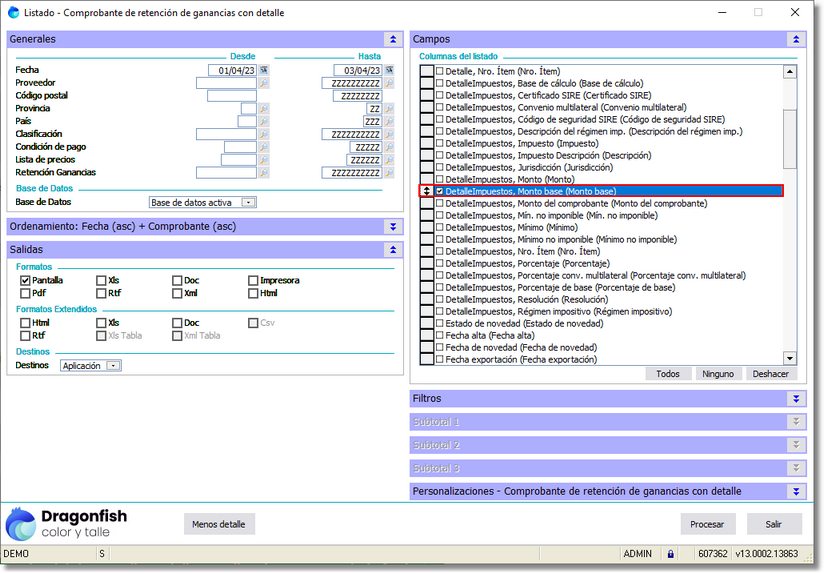
Task: Open calendar picker for Fecha Hasta
Action: click(x=389, y=70)
